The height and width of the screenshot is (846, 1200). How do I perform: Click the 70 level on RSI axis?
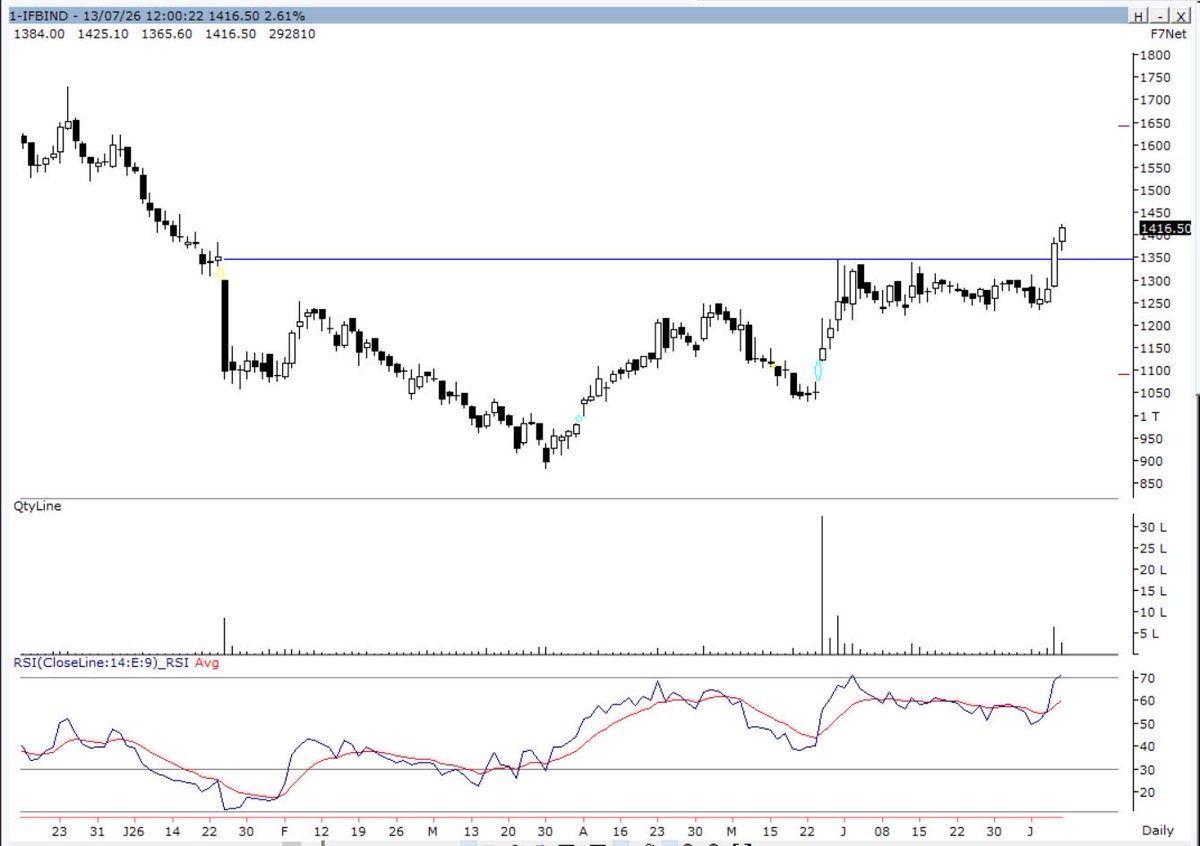tap(1149, 678)
